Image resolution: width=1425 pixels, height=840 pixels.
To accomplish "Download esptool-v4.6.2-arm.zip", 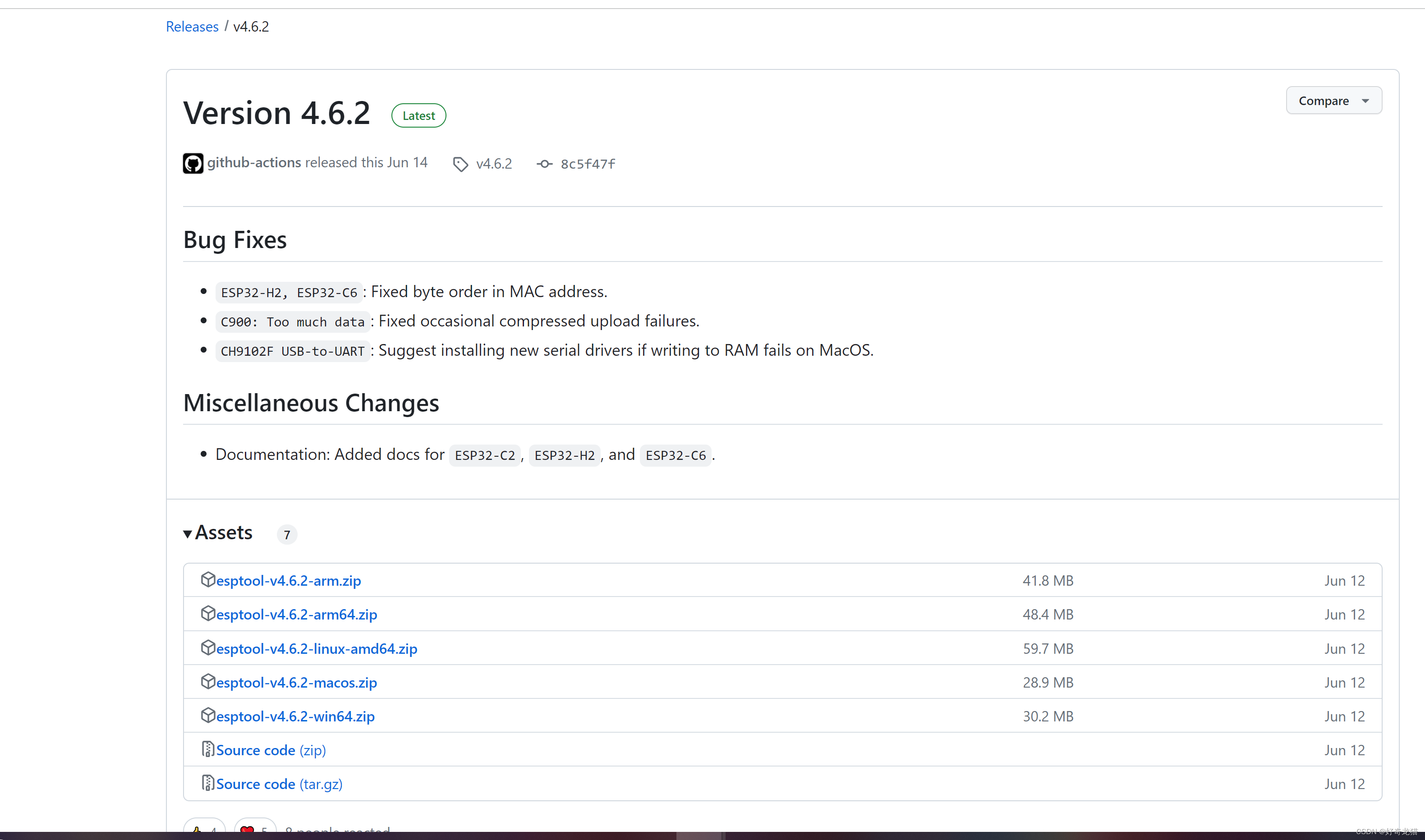I will (289, 581).
